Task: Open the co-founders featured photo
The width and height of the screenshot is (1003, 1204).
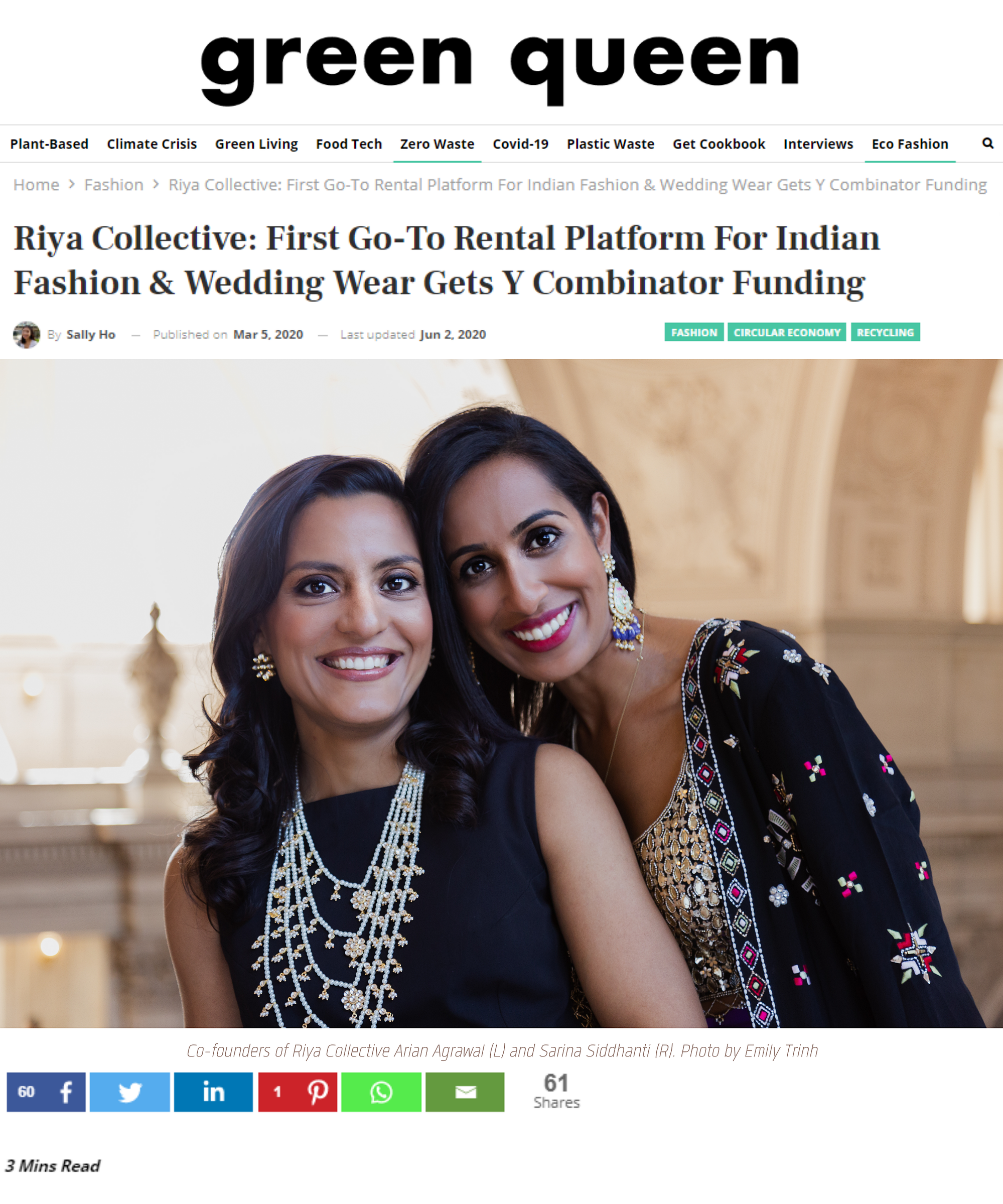Action: coord(502,693)
